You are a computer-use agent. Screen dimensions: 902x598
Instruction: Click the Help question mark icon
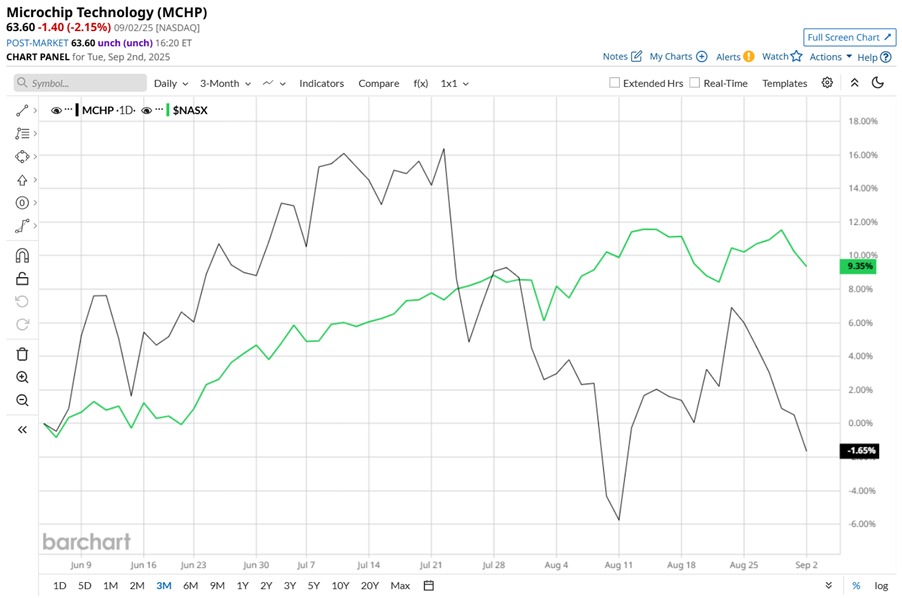tap(886, 57)
